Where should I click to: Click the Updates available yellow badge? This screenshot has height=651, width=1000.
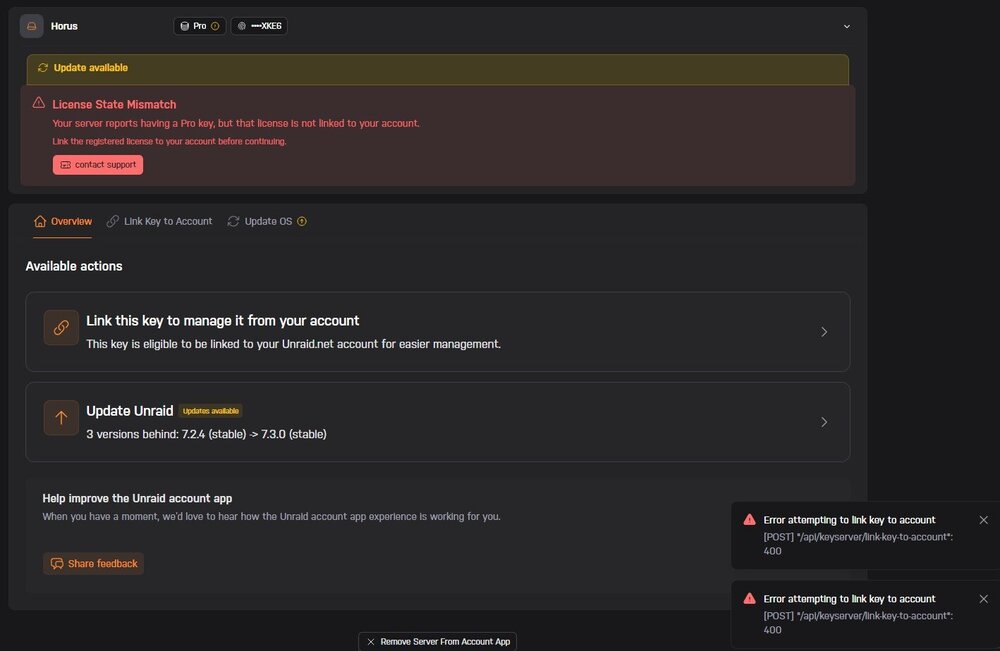[x=210, y=411]
